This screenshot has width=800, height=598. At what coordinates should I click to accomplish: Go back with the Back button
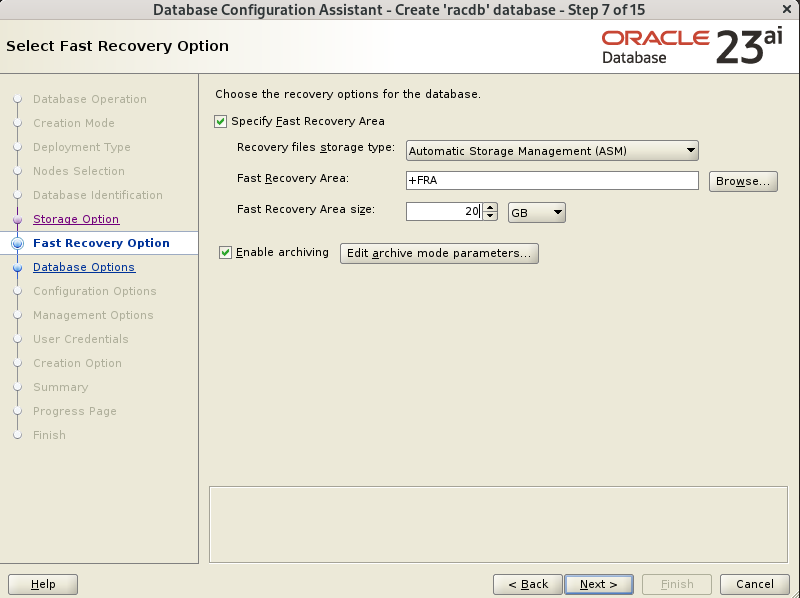[x=528, y=584]
